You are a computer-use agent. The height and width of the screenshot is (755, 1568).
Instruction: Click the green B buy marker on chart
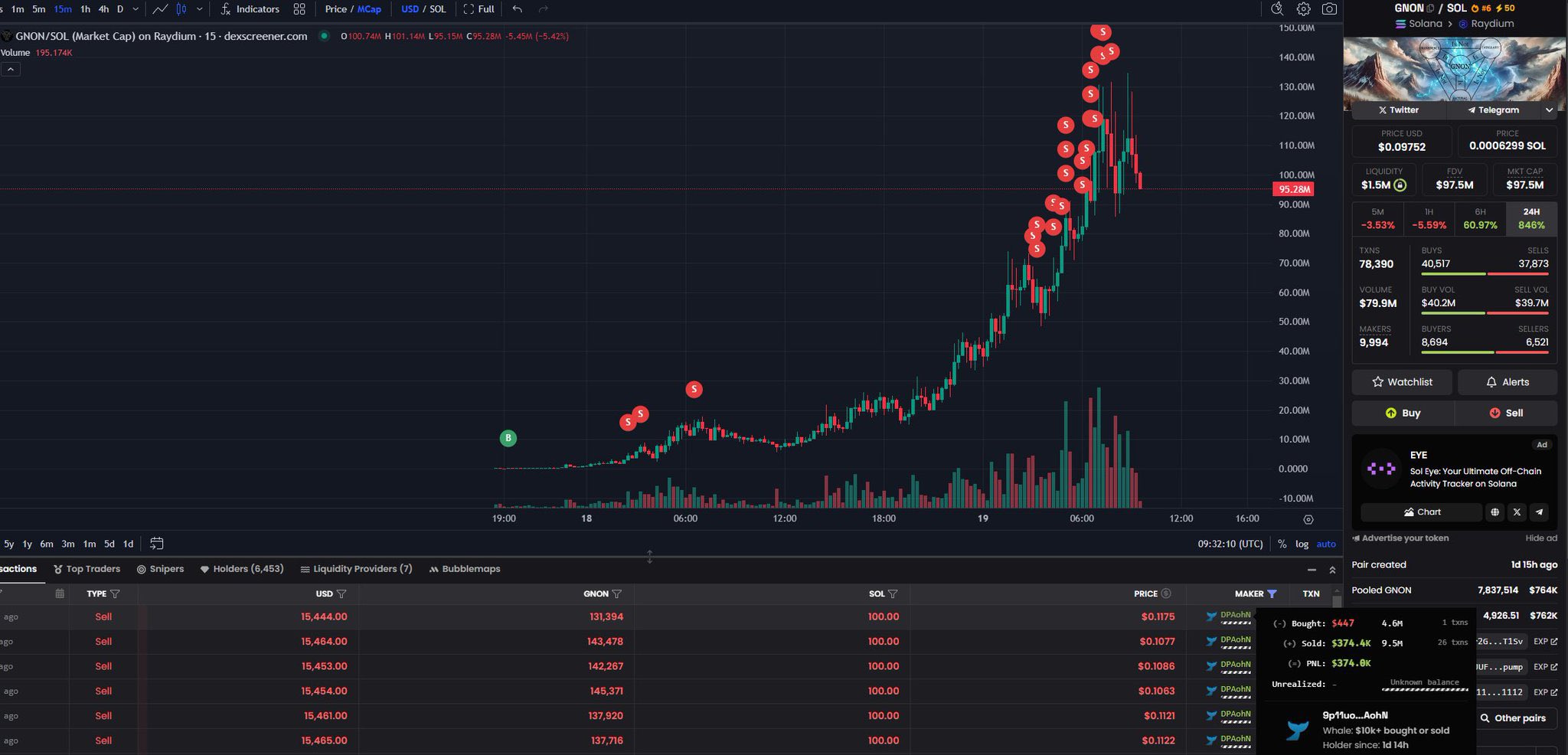[508, 438]
